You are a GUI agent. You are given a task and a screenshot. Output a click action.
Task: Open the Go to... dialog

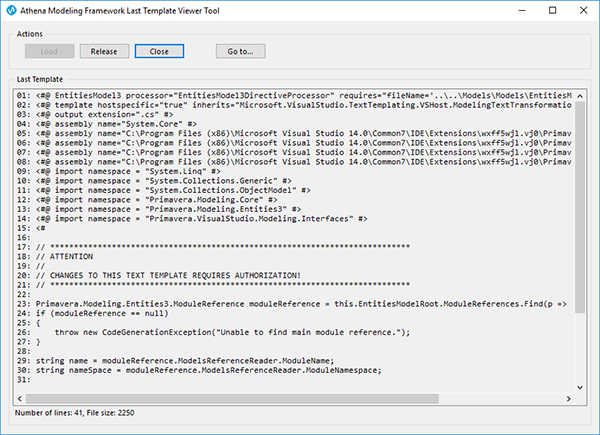[241, 51]
